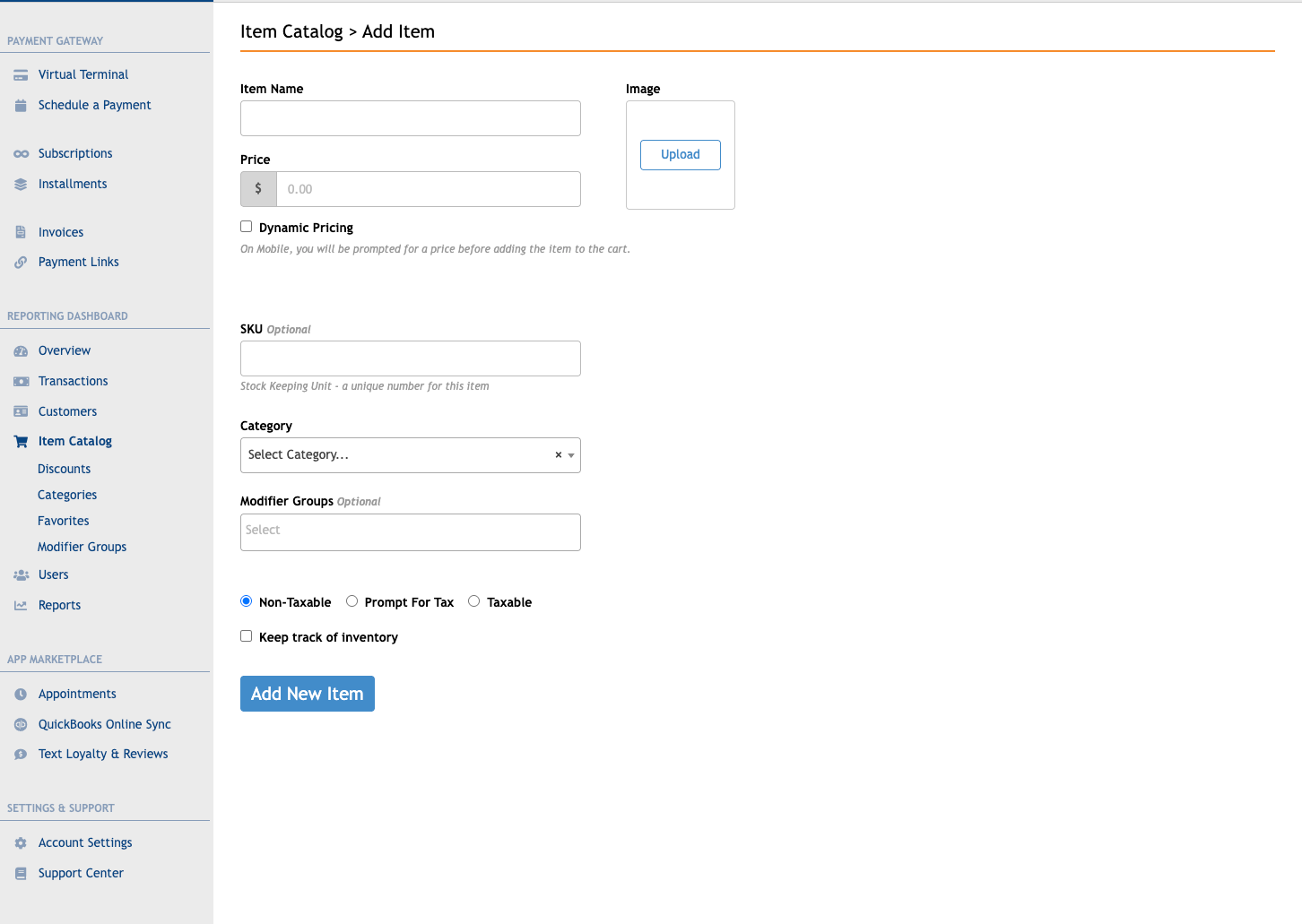The image size is (1302, 924).
Task: Open the Customers list
Action: [68, 412]
